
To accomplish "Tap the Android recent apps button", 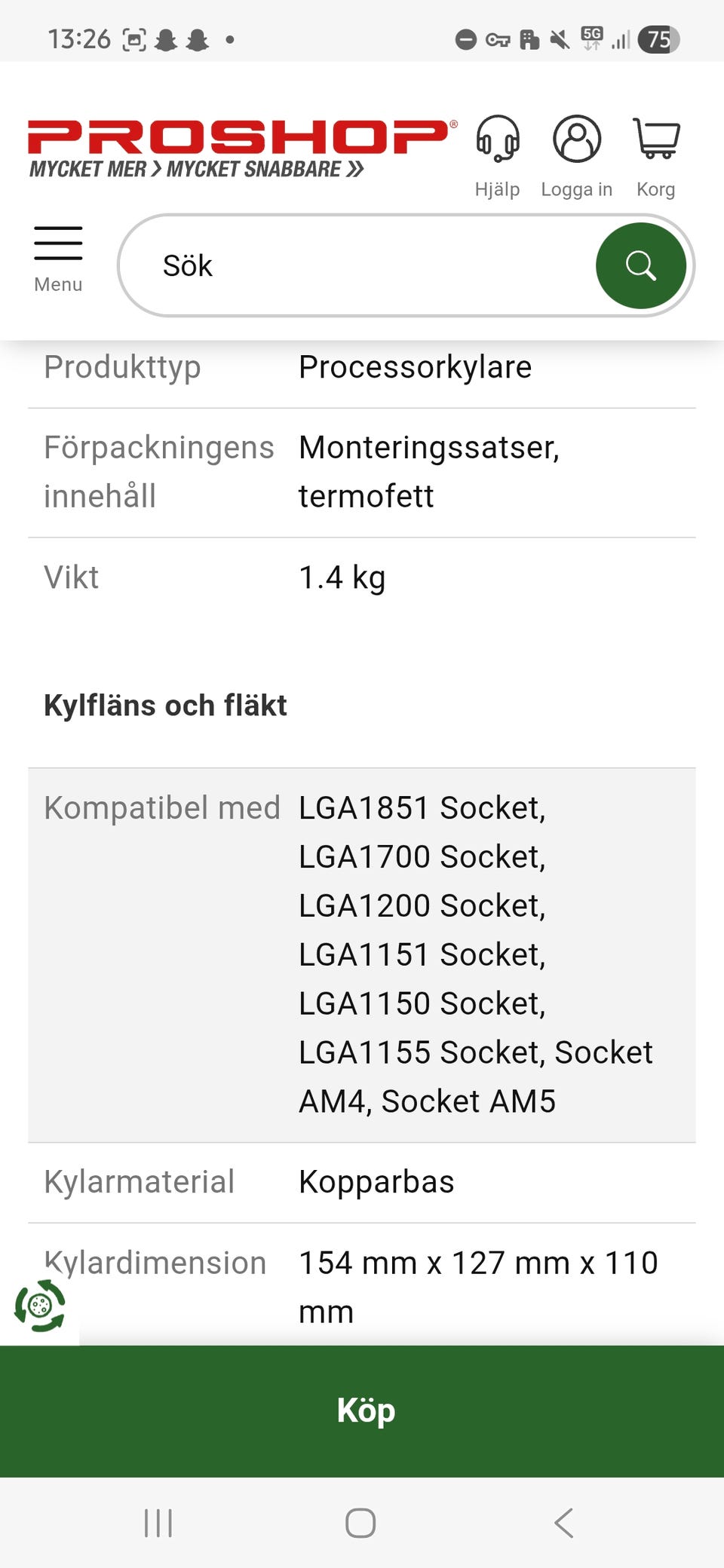I will [158, 1523].
